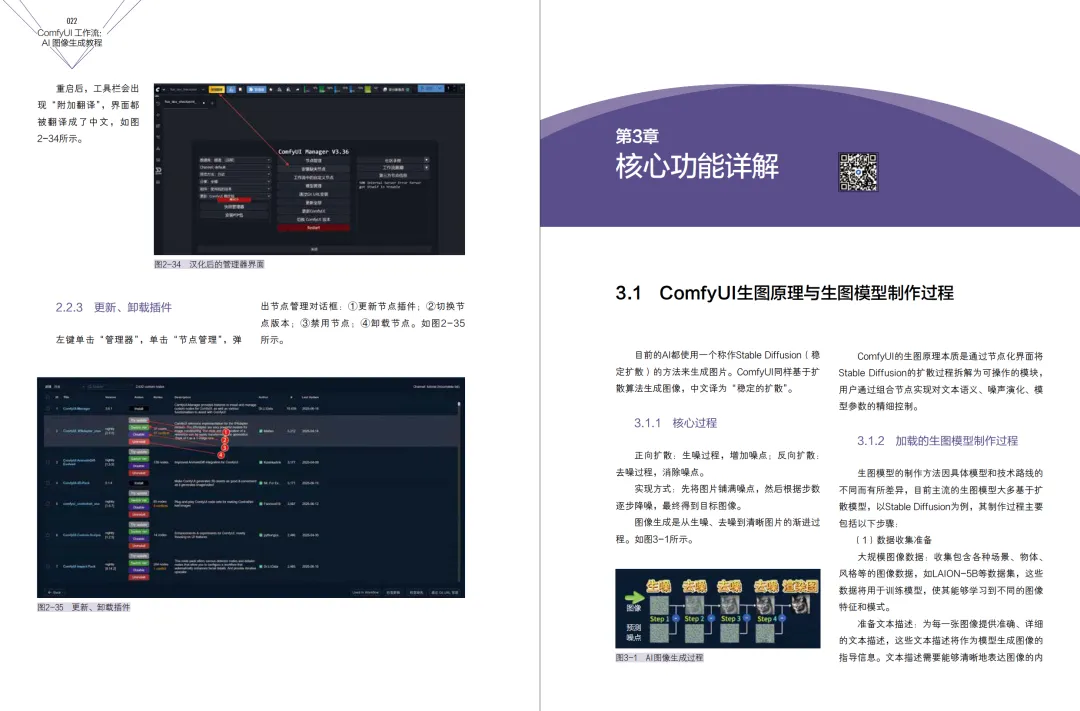Click the line starting 准备文本描述：为每一张图像
This screenshot has height=711, width=1080.
950,624
